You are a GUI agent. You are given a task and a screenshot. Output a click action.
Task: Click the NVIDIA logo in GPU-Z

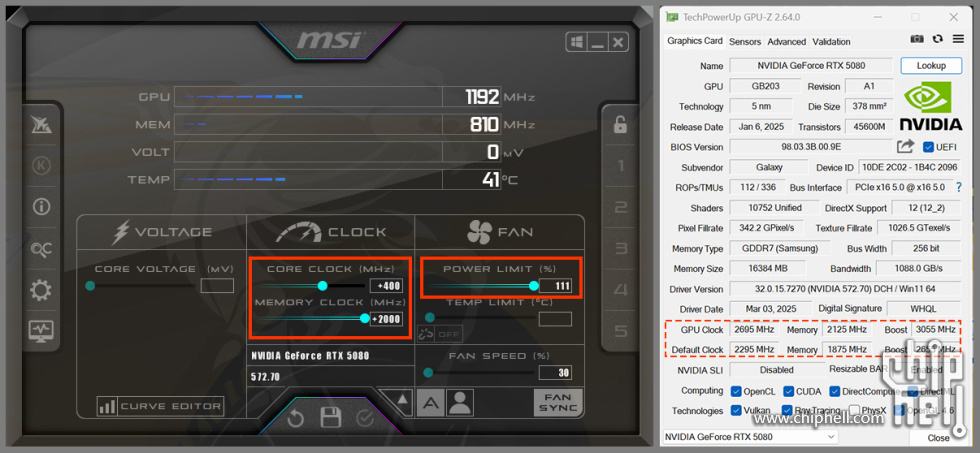[x=931, y=105]
